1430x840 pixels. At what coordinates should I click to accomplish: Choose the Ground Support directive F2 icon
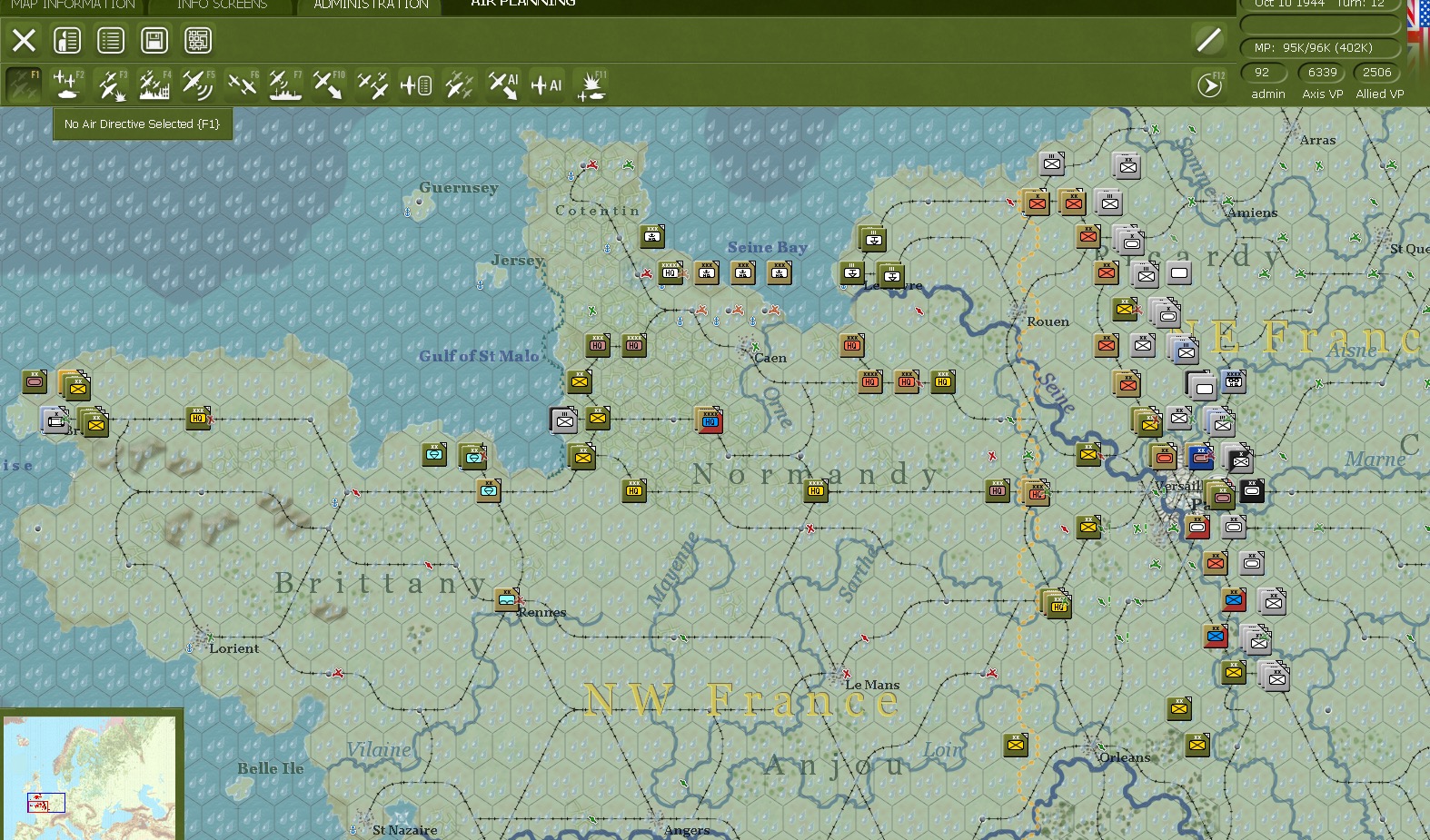[x=67, y=84]
